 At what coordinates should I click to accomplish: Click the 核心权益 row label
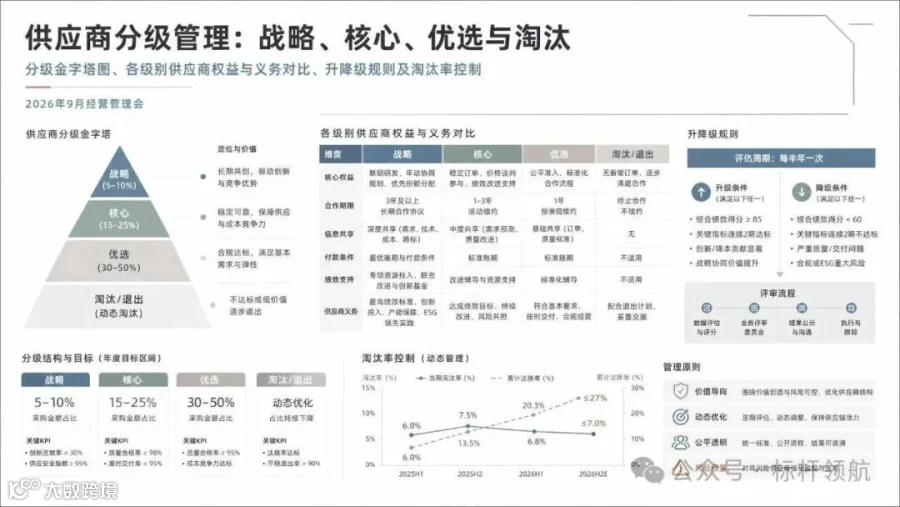point(339,177)
